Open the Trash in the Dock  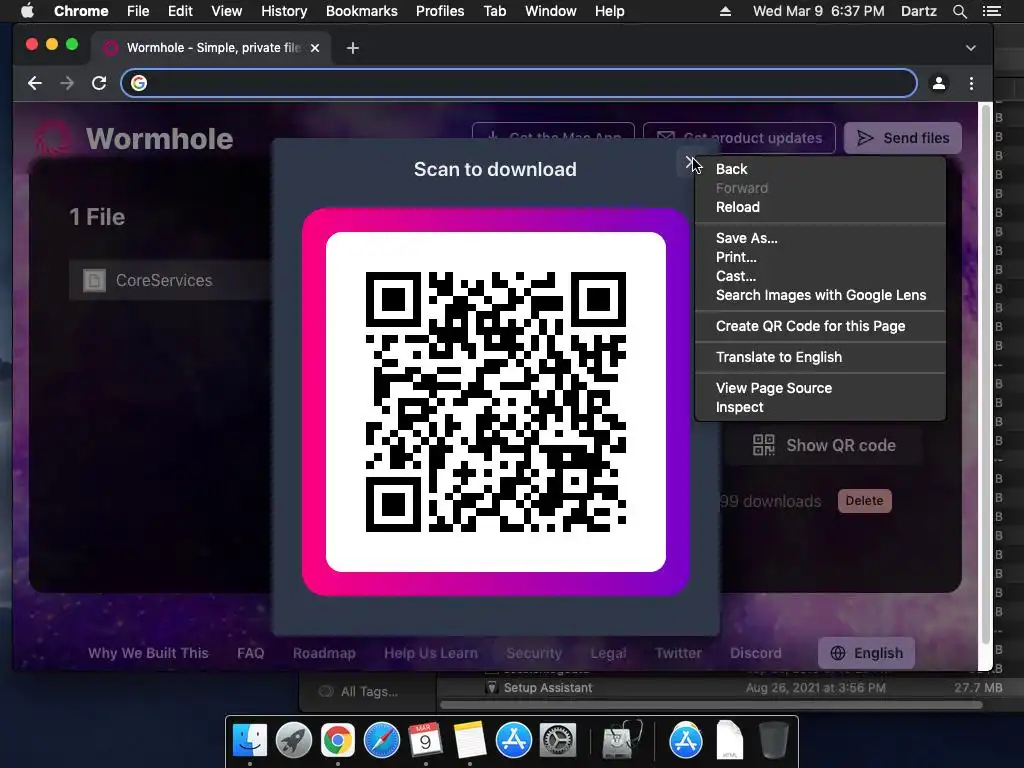click(x=773, y=741)
